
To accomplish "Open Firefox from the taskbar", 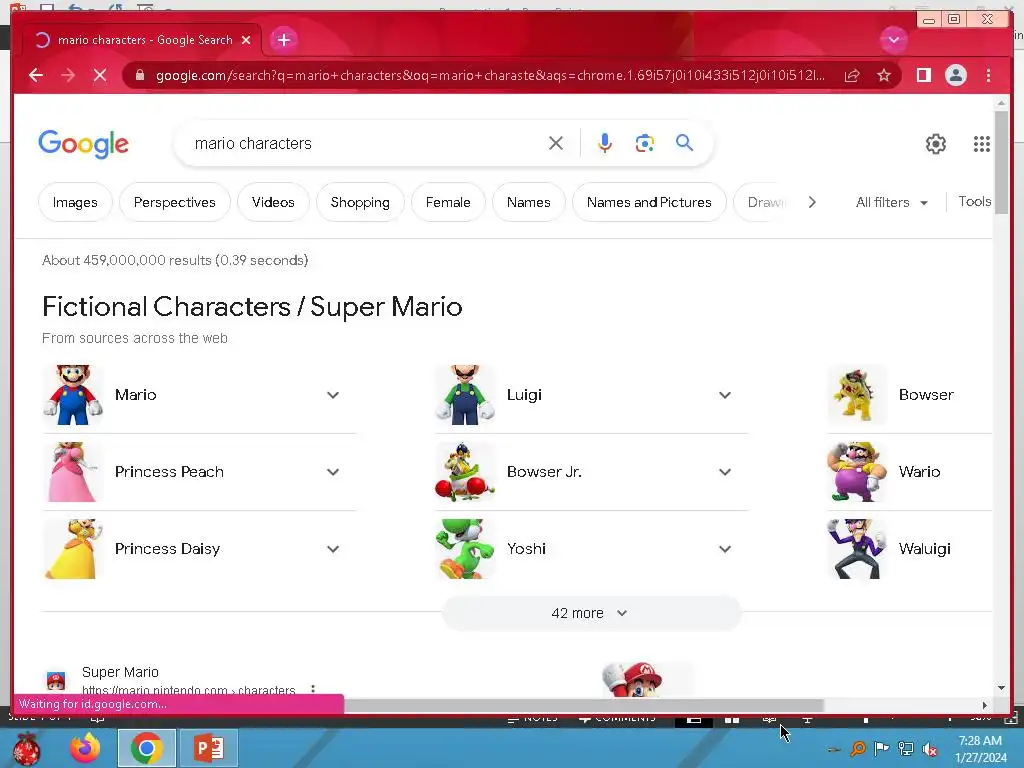I will click(x=86, y=748).
